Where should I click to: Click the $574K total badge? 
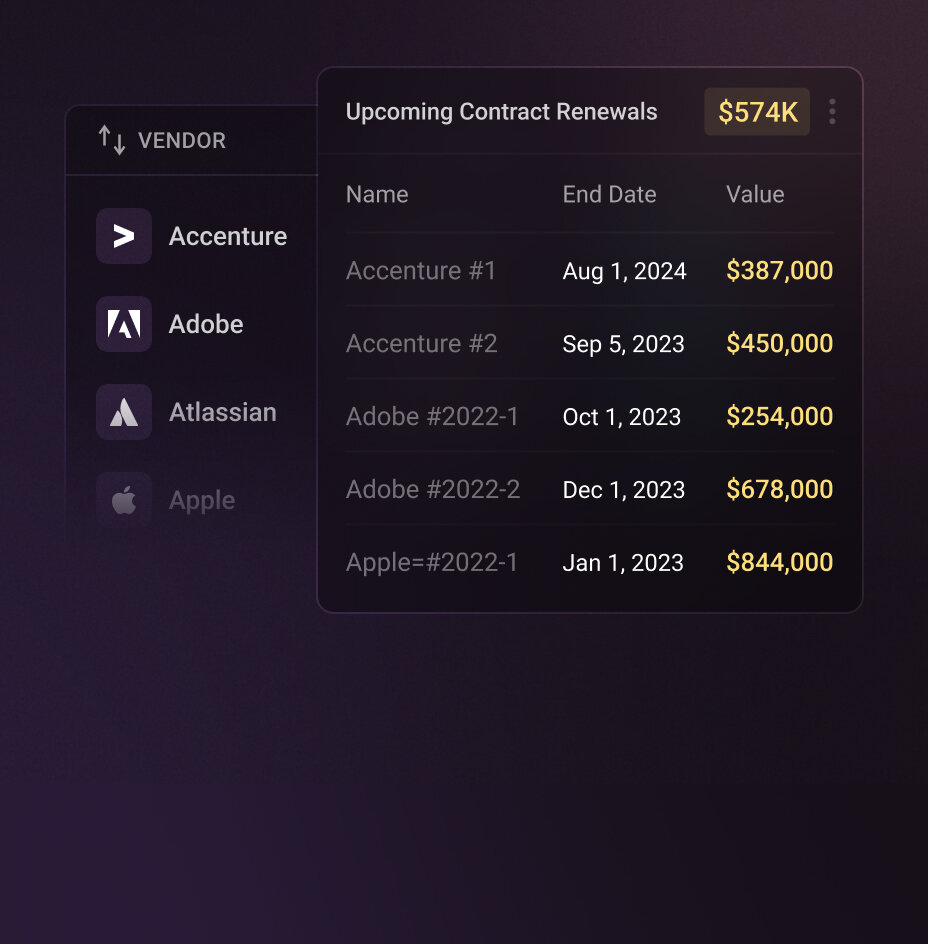tap(757, 112)
